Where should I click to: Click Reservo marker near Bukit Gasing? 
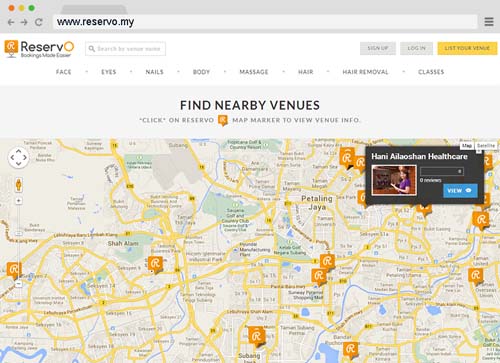point(424,209)
